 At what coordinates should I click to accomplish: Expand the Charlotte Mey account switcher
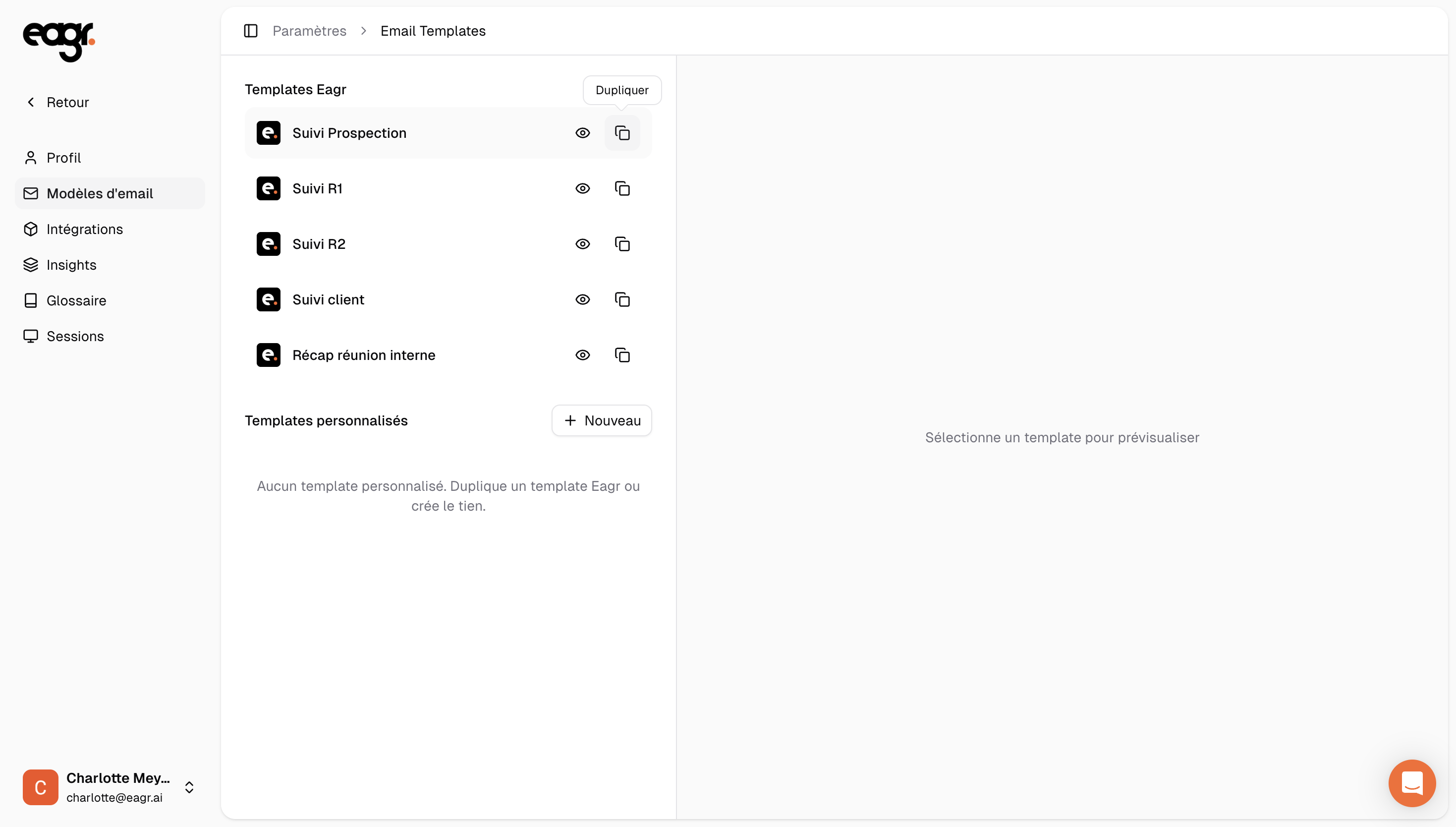tap(189, 787)
